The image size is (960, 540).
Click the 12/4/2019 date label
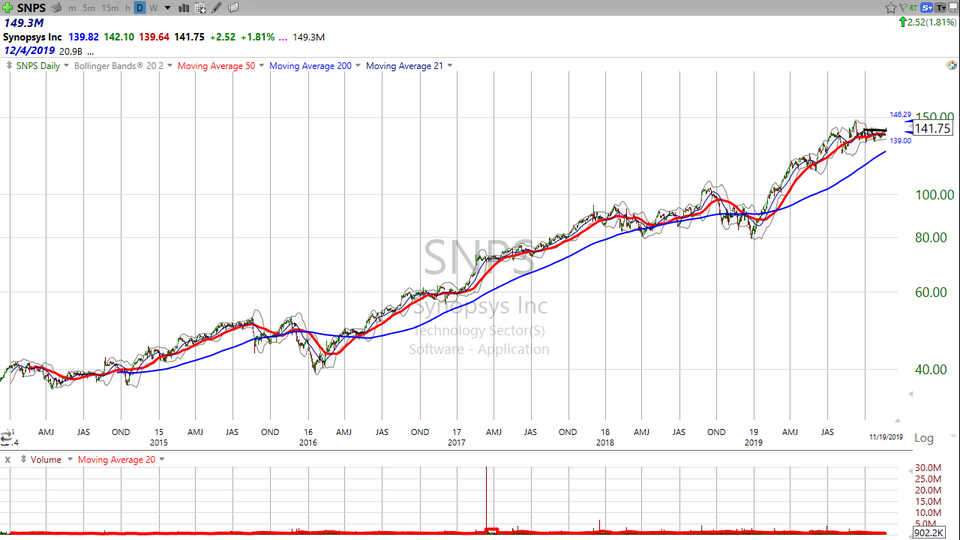click(x=29, y=51)
